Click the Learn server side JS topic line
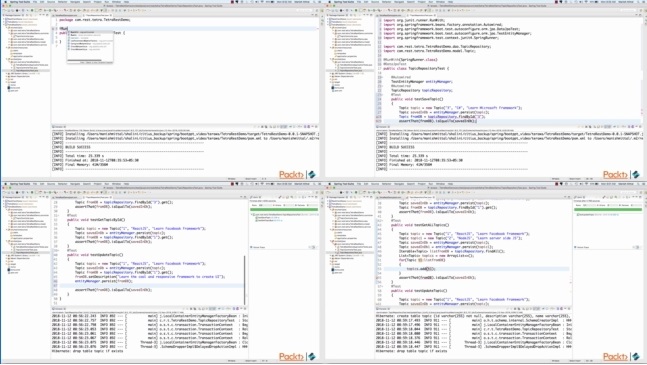 (x=461, y=238)
